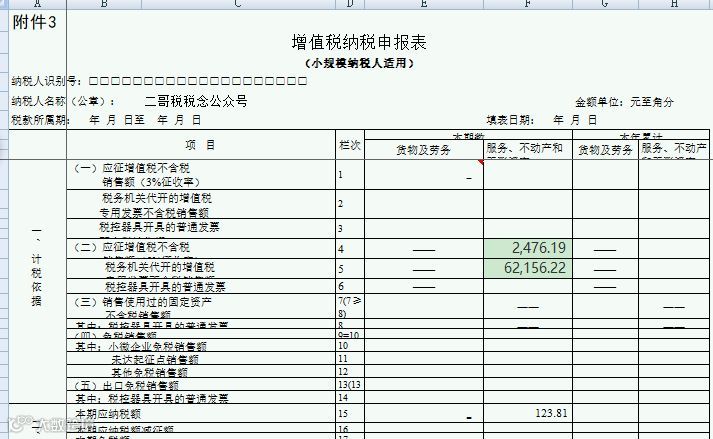
Task: Select the 栏次 header cell
Action: pyautogui.click(x=350, y=145)
